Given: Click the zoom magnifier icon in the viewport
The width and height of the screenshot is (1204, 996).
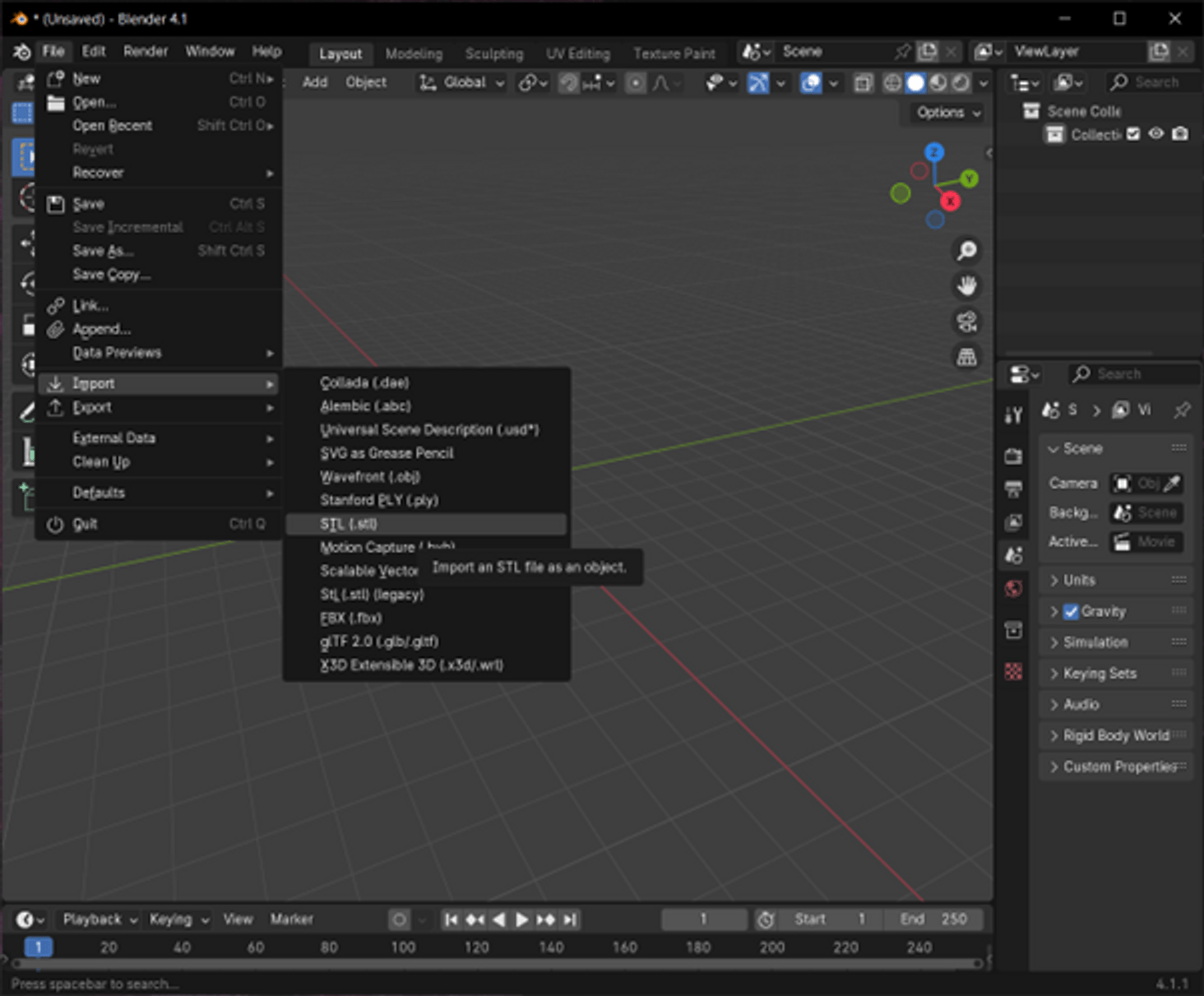Looking at the screenshot, I should coord(967,251).
